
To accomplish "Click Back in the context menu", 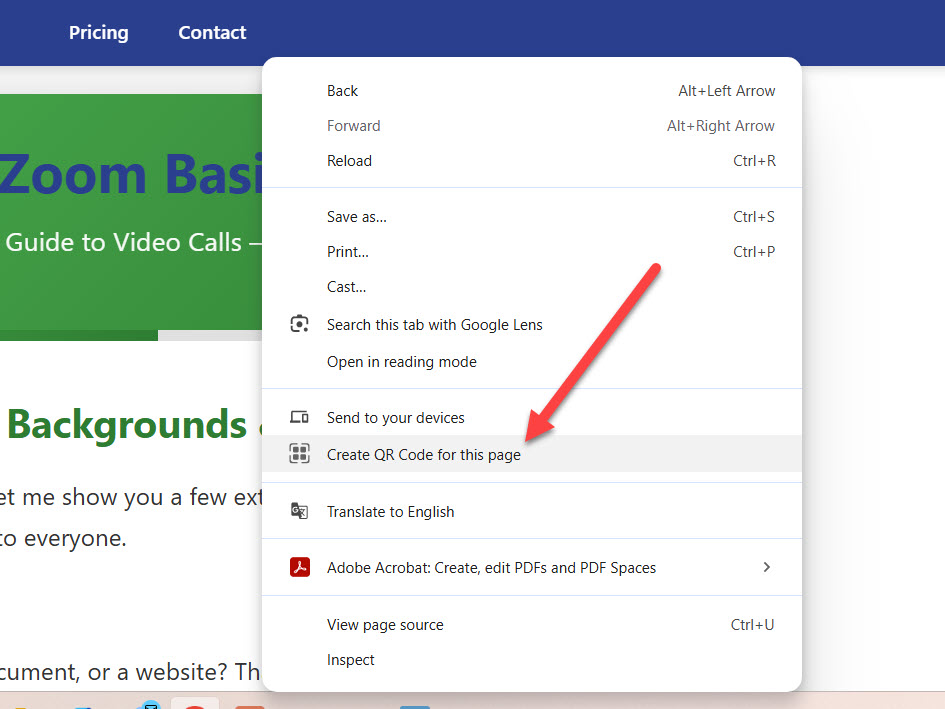I will [342, 90].
